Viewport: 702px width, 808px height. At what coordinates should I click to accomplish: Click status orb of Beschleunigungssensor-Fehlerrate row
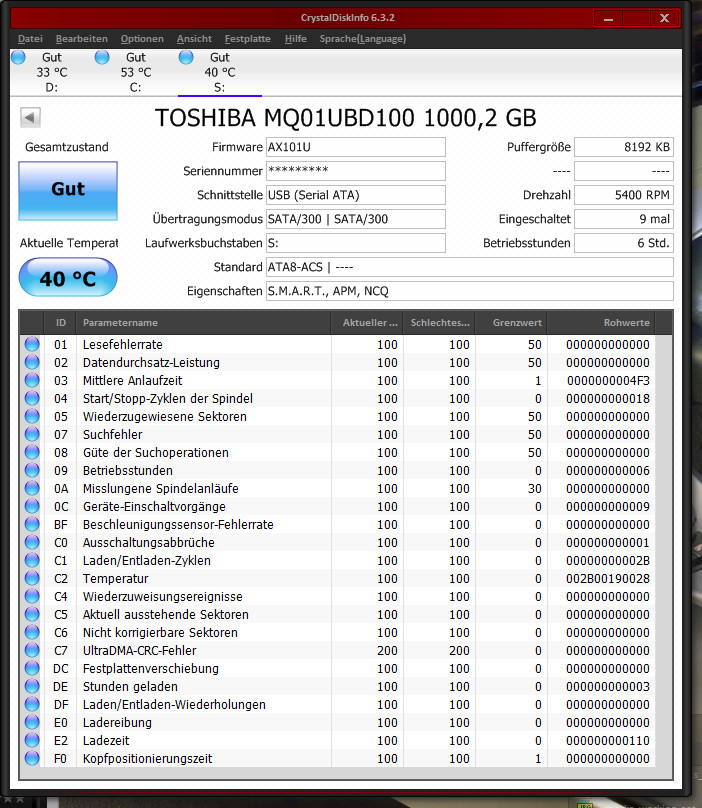32,524
